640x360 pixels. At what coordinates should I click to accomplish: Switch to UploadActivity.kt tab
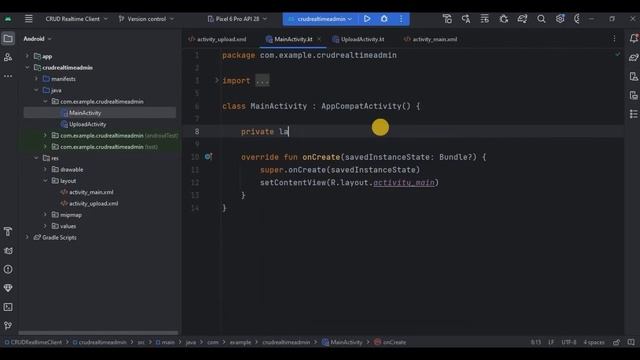[x=358, y=39]
